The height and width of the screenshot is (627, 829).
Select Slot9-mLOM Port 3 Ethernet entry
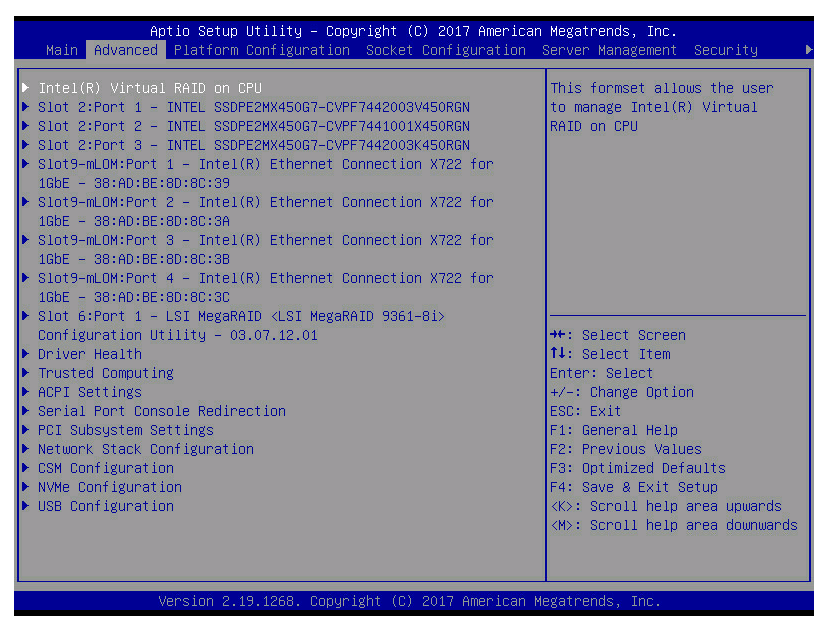[x=265, y=240]
